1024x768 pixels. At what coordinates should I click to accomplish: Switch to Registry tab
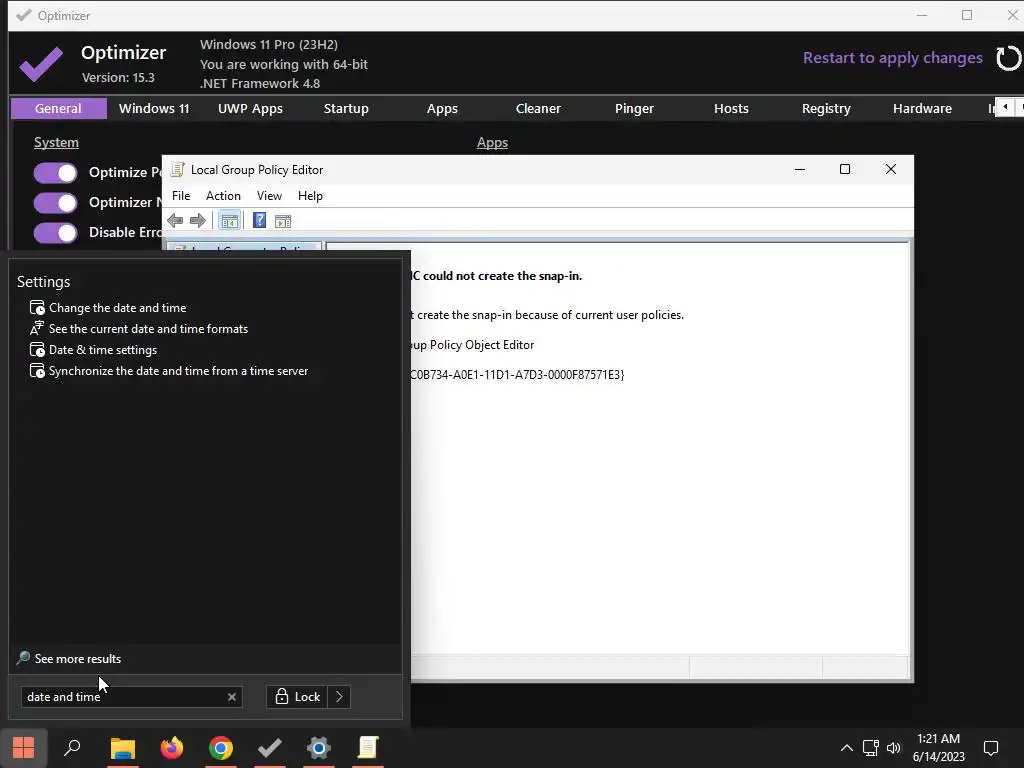[x=826, y=108]
